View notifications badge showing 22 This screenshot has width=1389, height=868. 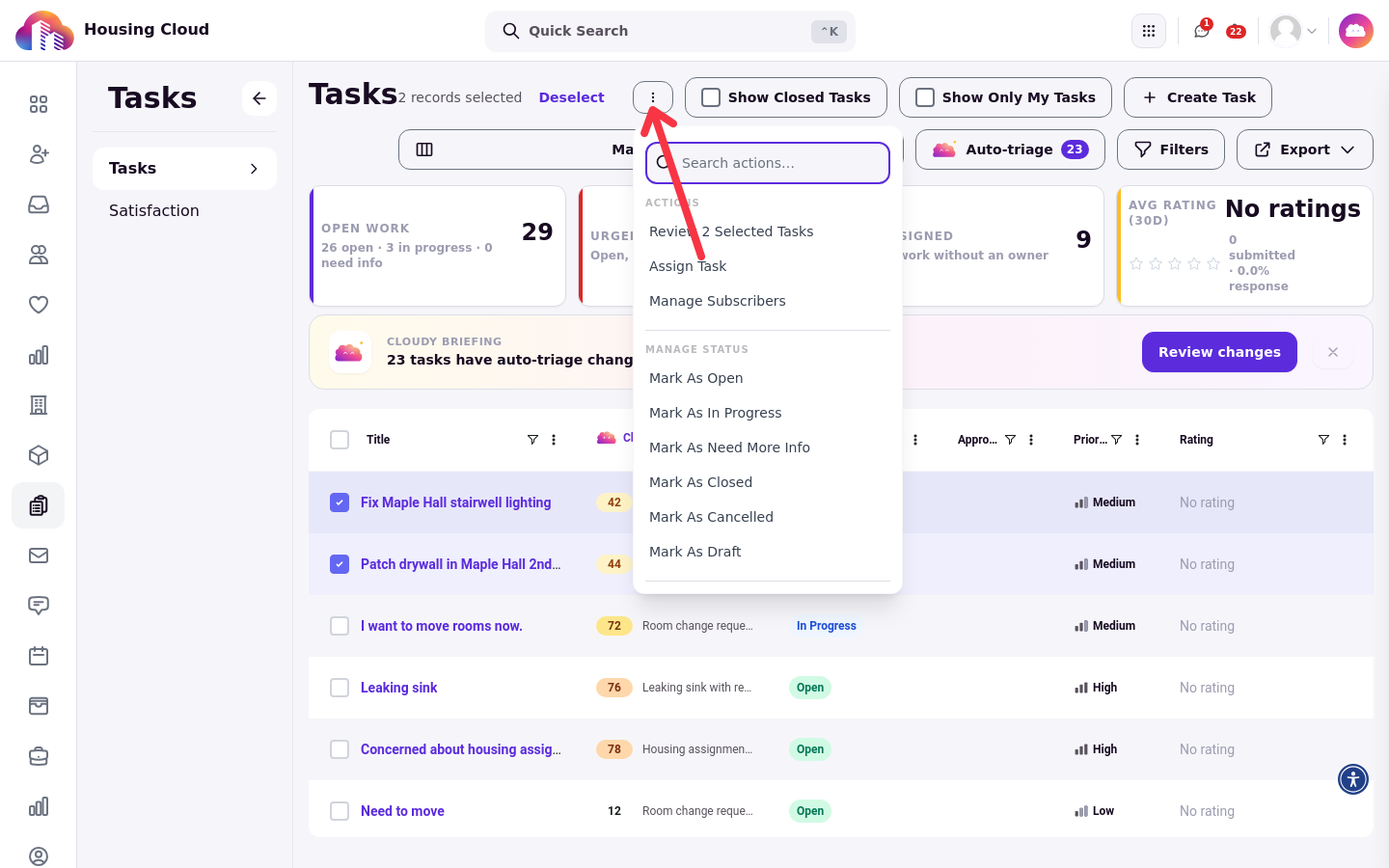[1236, 32]
